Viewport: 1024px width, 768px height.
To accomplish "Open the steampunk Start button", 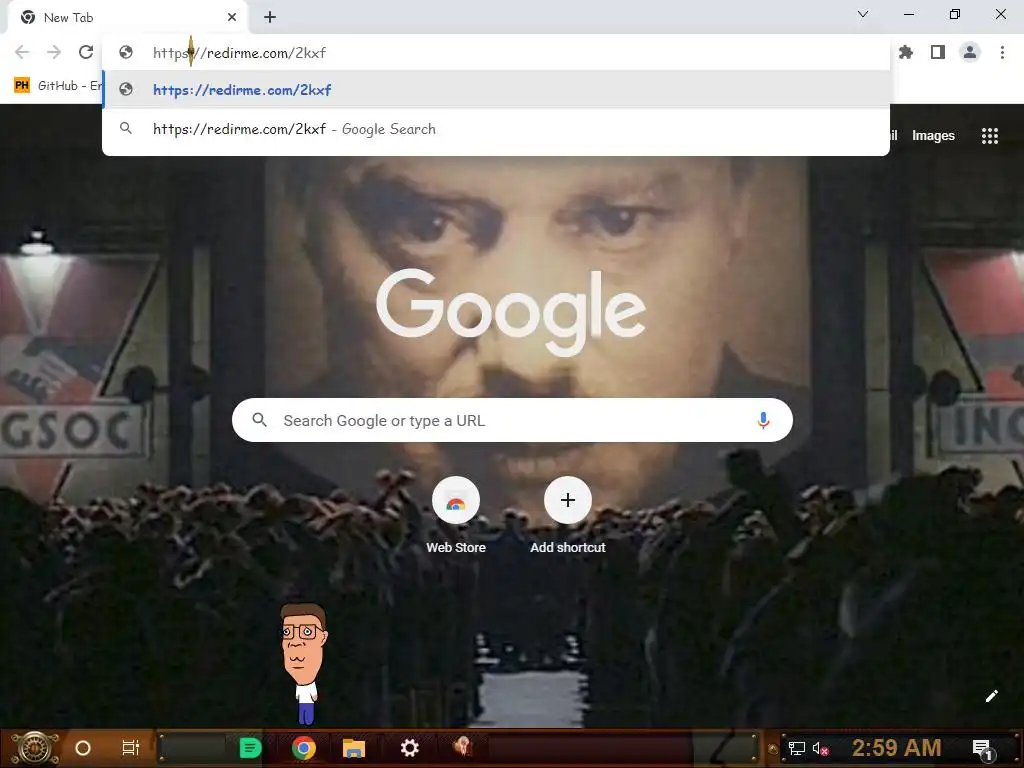I will click(34, 748).
